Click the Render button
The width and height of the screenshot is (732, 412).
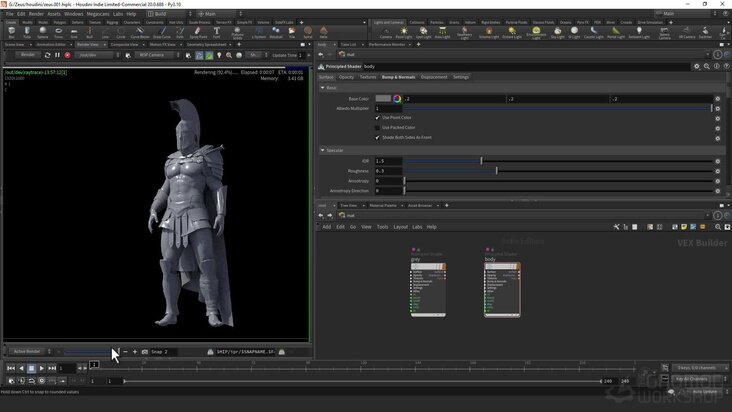pos(28,55)
